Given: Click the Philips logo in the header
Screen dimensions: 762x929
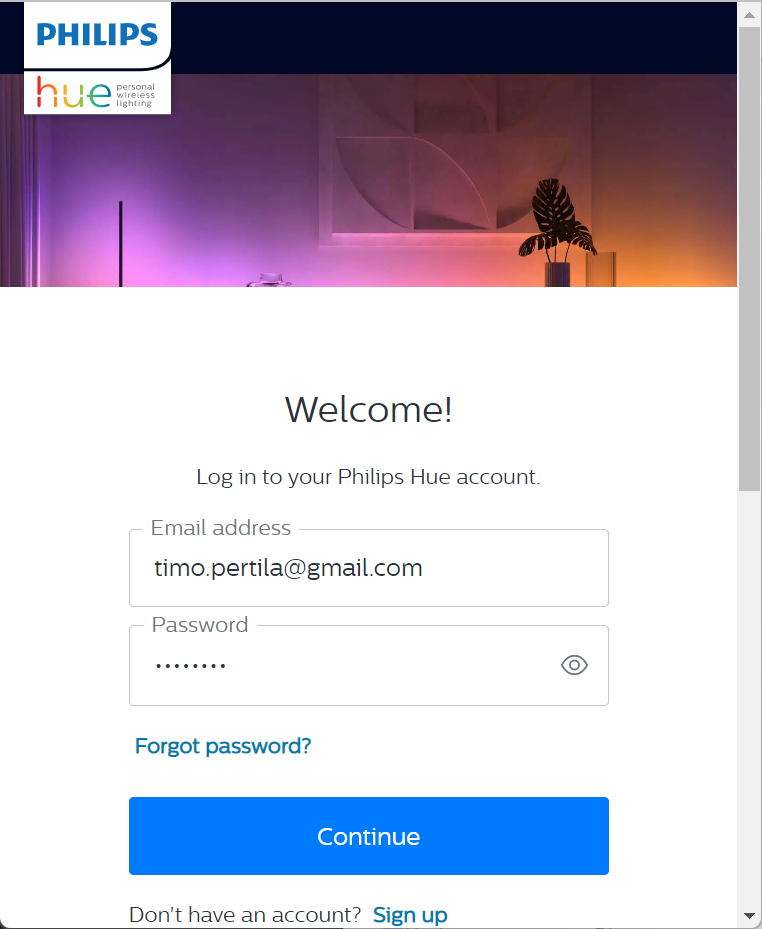Looking at the screenshot, I should click(97, 35).
